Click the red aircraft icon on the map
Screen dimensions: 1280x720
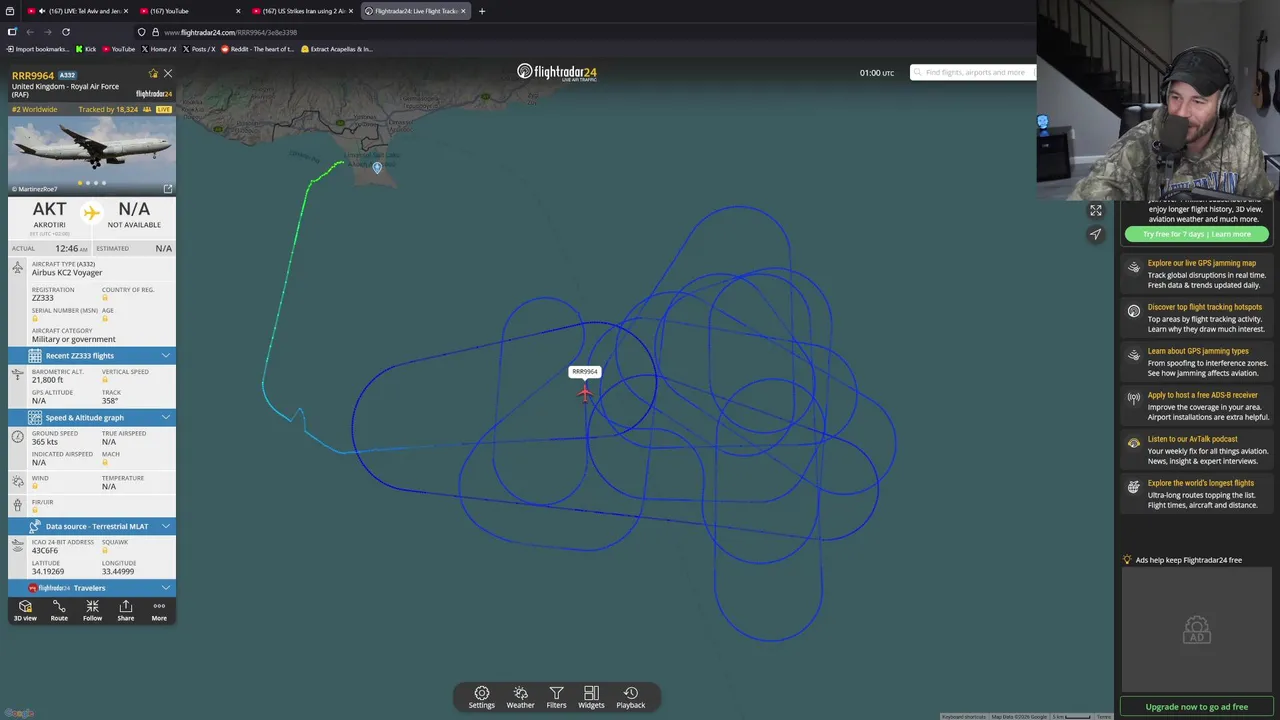[x=585, y=393]
